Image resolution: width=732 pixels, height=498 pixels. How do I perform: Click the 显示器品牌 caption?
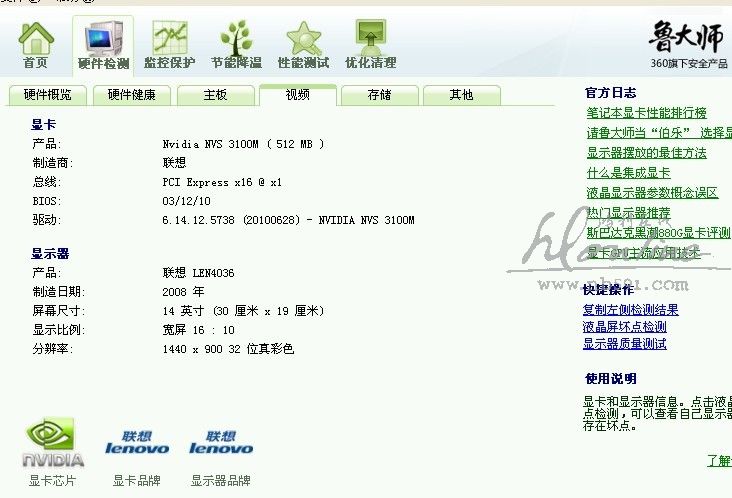click(x=221, y=481)
